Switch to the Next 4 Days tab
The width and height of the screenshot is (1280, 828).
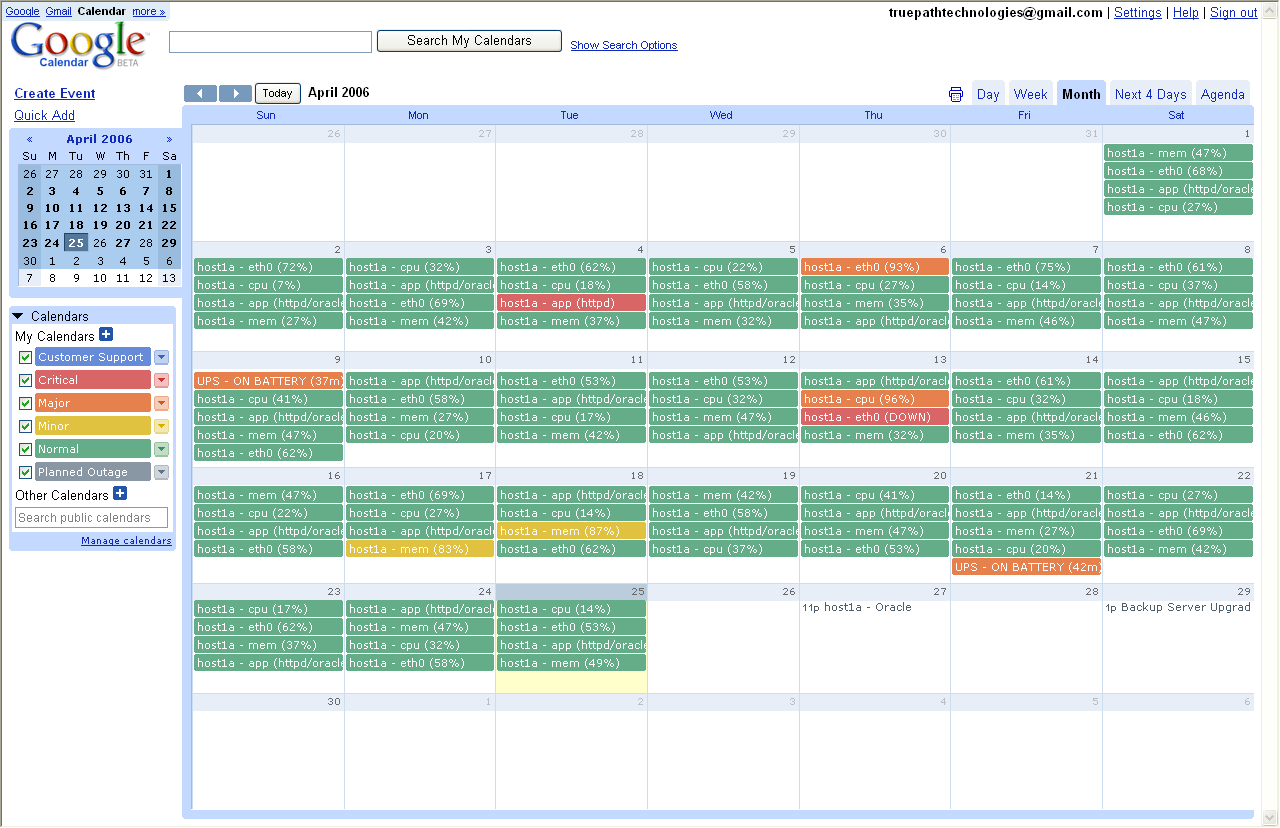(1150, 94)
